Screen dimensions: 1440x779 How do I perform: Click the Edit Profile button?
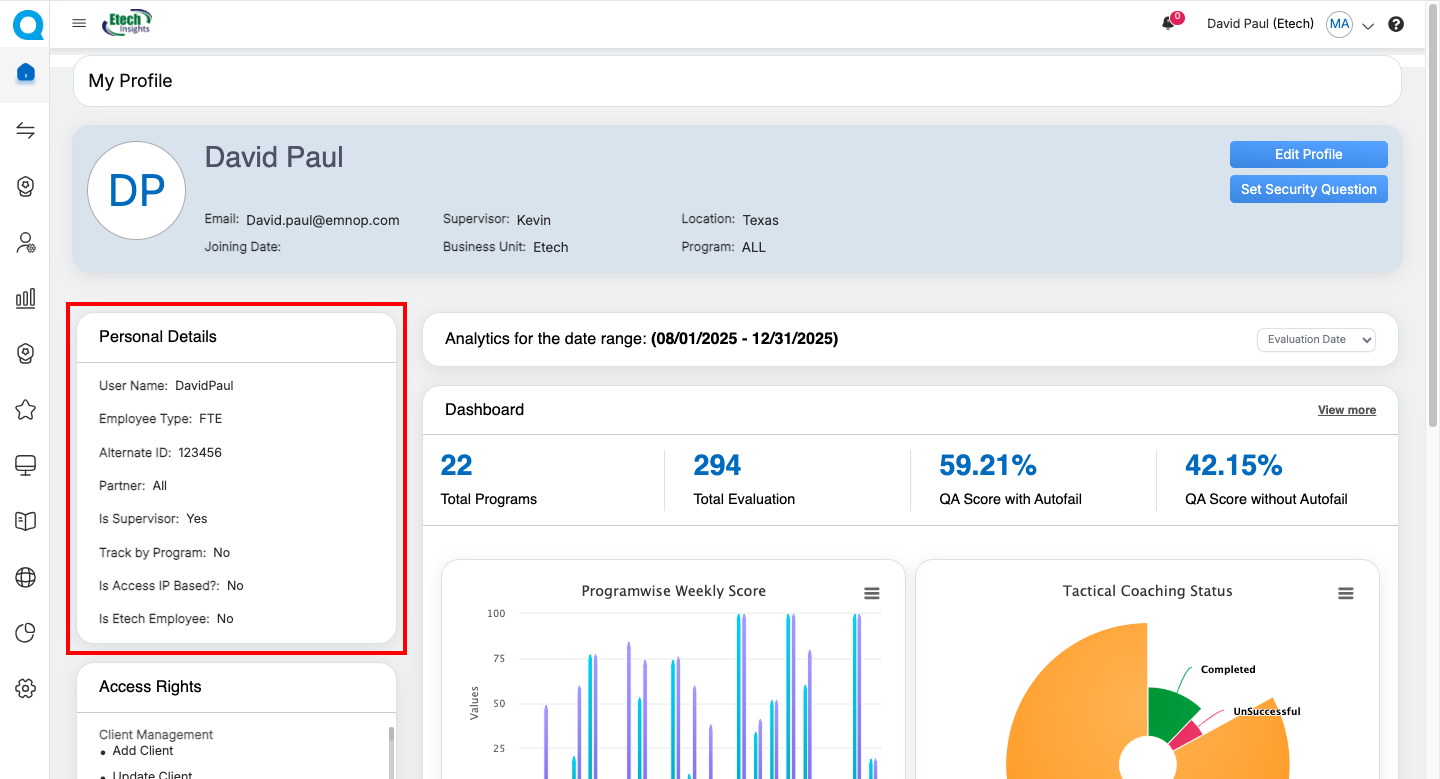point(1308,154)
